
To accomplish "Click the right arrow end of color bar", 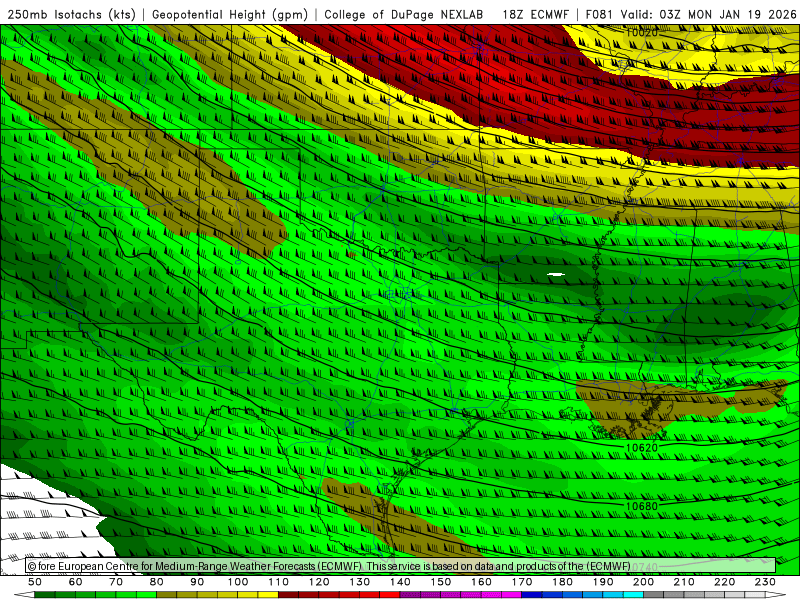I will pos(775,595).
